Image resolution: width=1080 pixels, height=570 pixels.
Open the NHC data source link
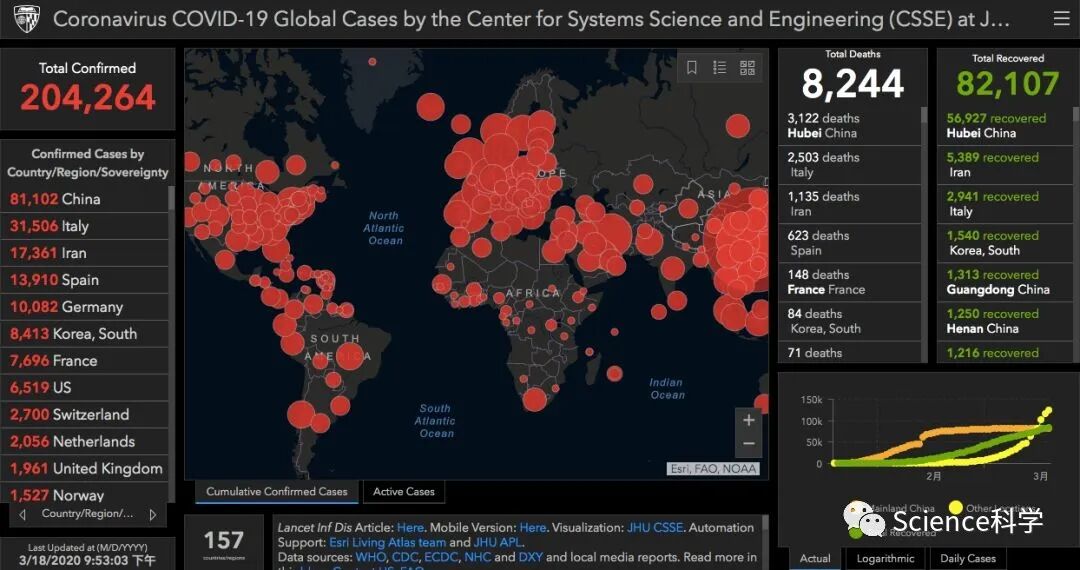[x=478, y=557]
